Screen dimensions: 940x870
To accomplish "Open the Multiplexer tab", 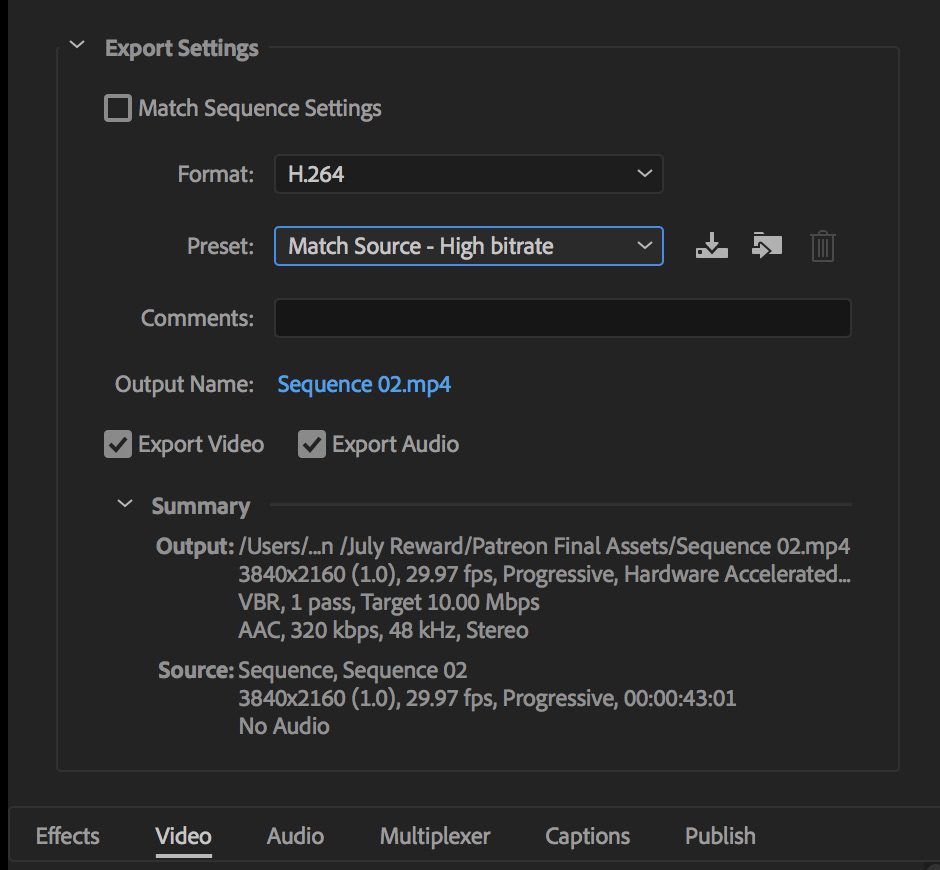I will point(434,835).
